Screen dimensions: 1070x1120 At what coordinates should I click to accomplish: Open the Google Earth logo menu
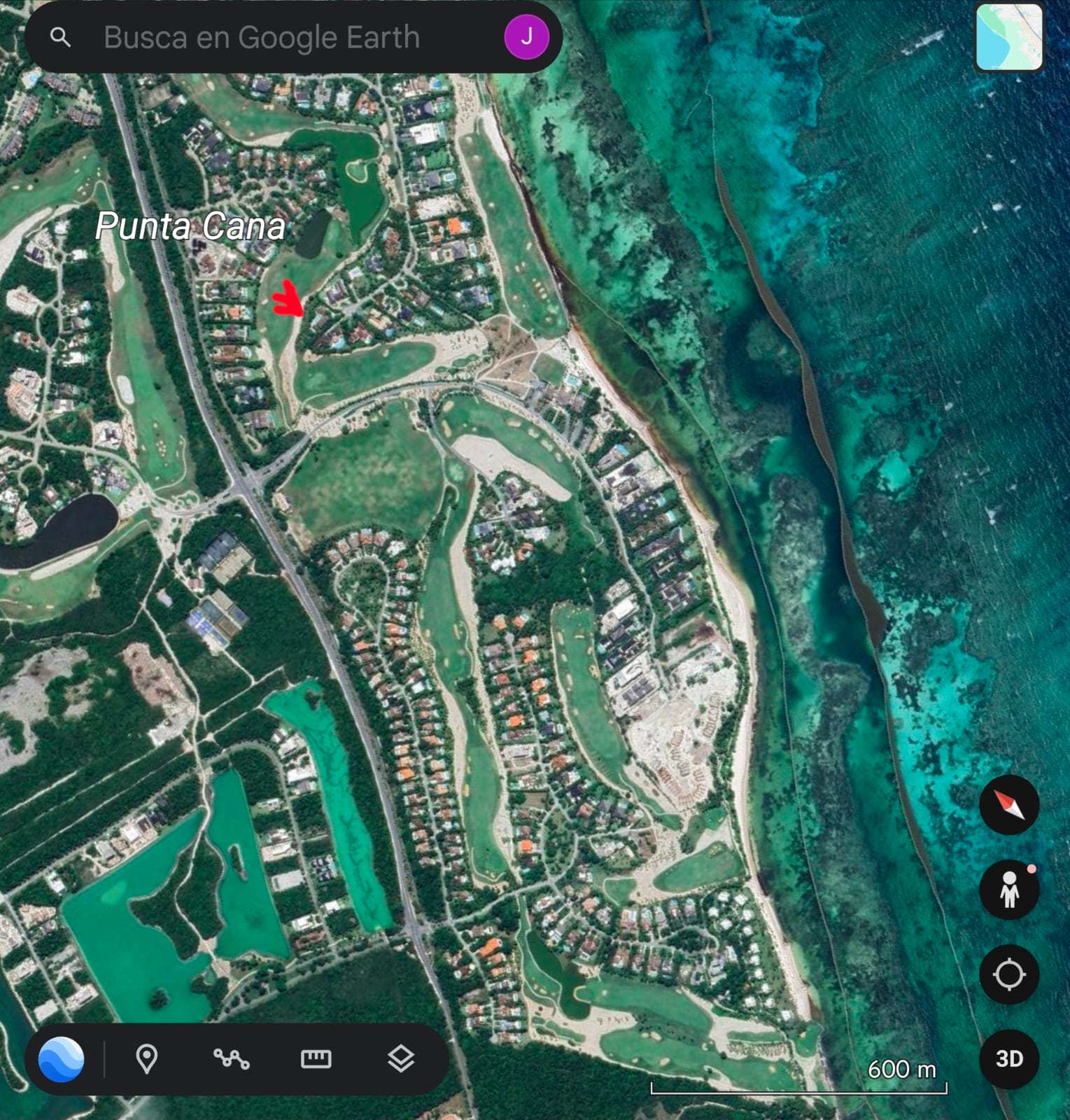(62, 1058)
